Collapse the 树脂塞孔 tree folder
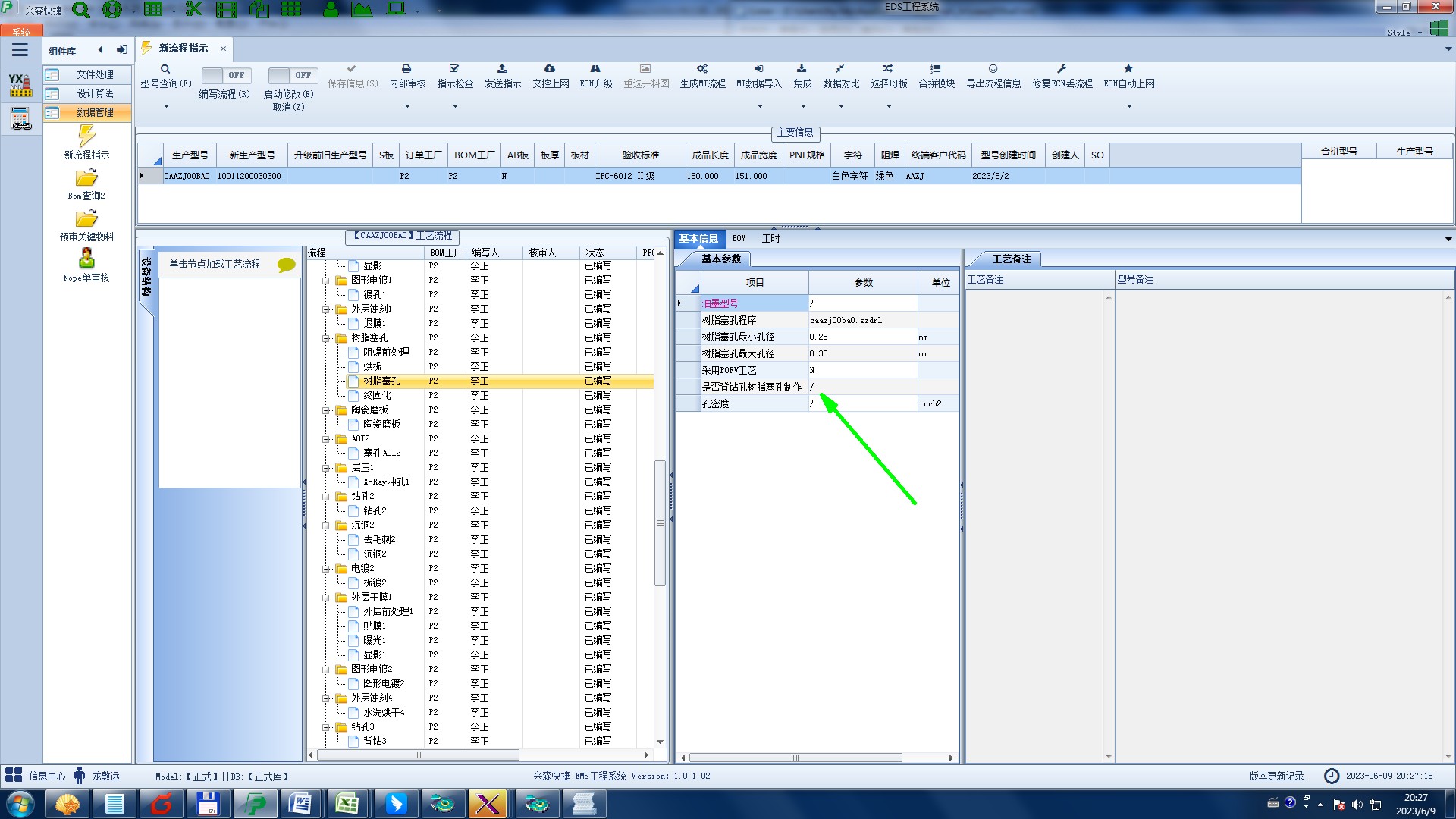This screenshot has width=1456, height=819. [x=326, y=338]
